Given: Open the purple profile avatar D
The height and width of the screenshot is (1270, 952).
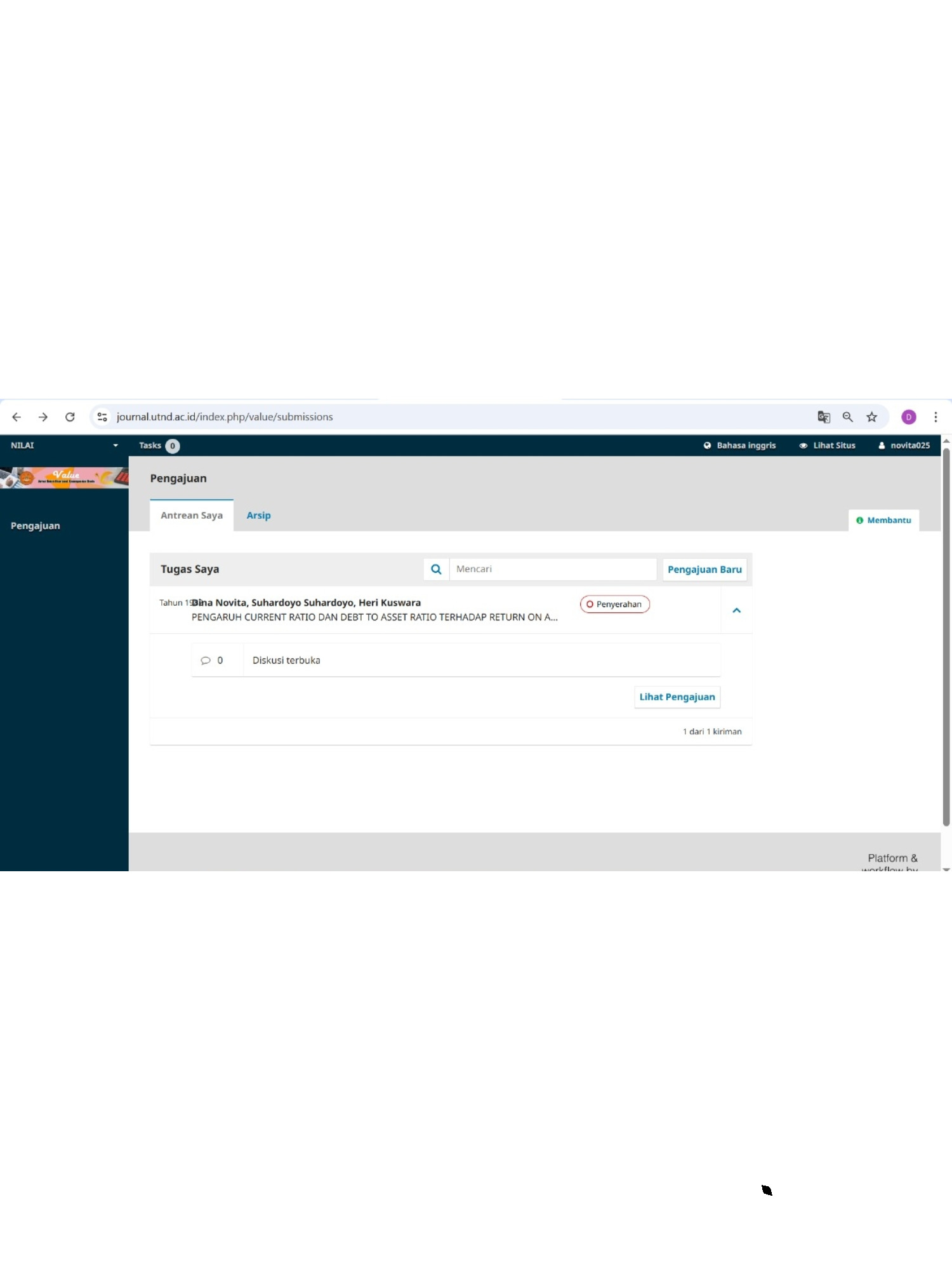Looking at the screenshot, I should click(909, 417).
